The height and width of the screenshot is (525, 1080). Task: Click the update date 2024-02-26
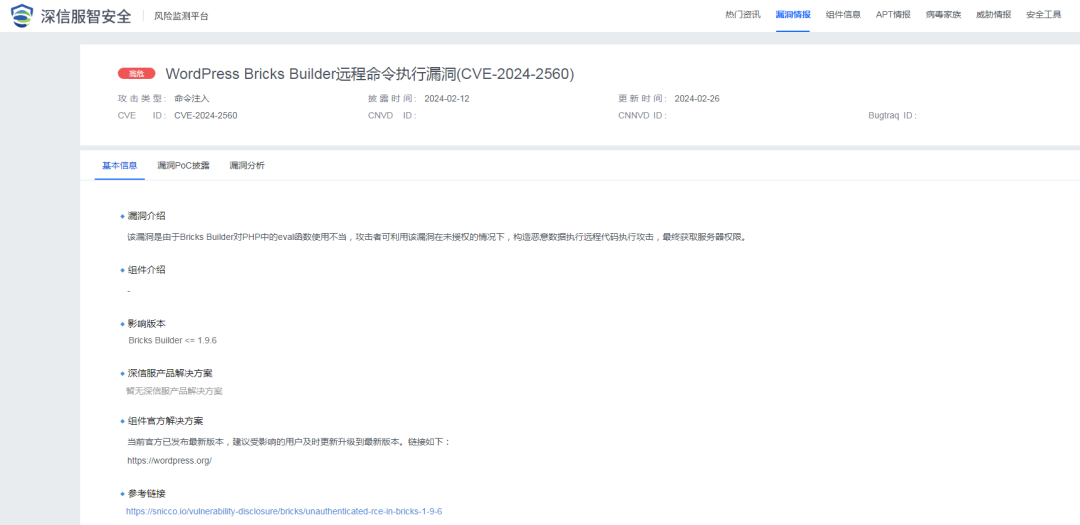click(697, 99)
